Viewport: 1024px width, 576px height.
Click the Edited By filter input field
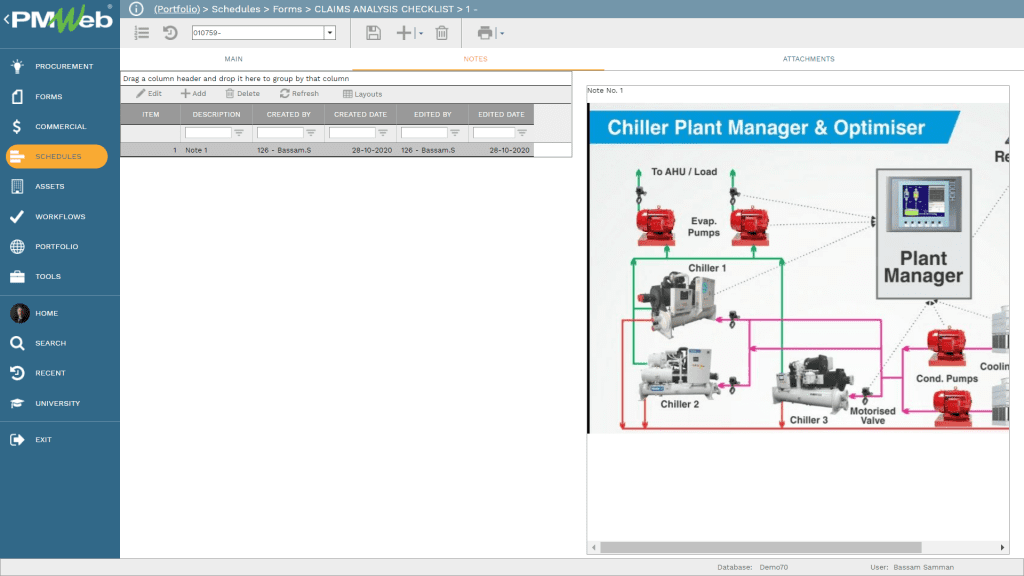[424, 133]
